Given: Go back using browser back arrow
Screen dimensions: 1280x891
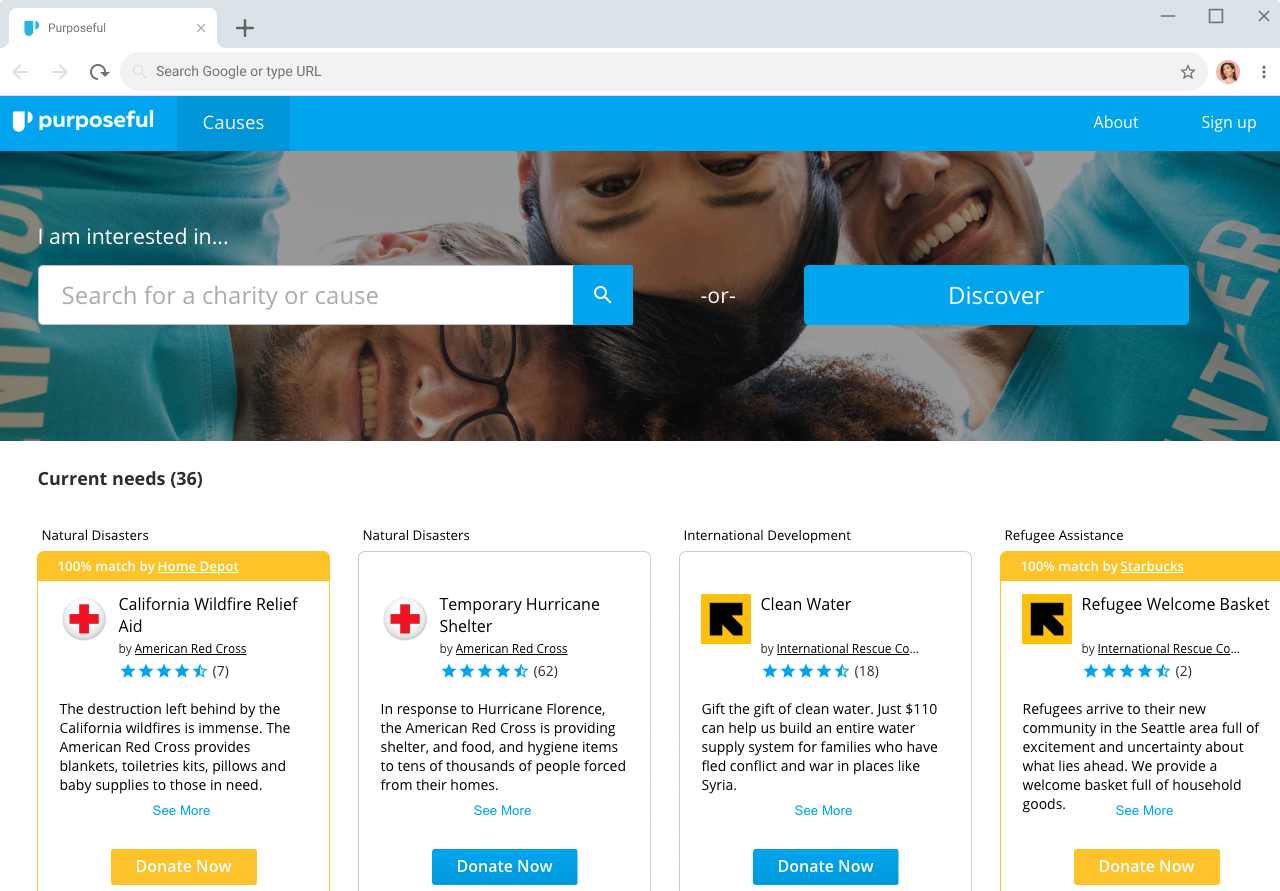Looking at the screenshot, I should [x=20, y=72].
